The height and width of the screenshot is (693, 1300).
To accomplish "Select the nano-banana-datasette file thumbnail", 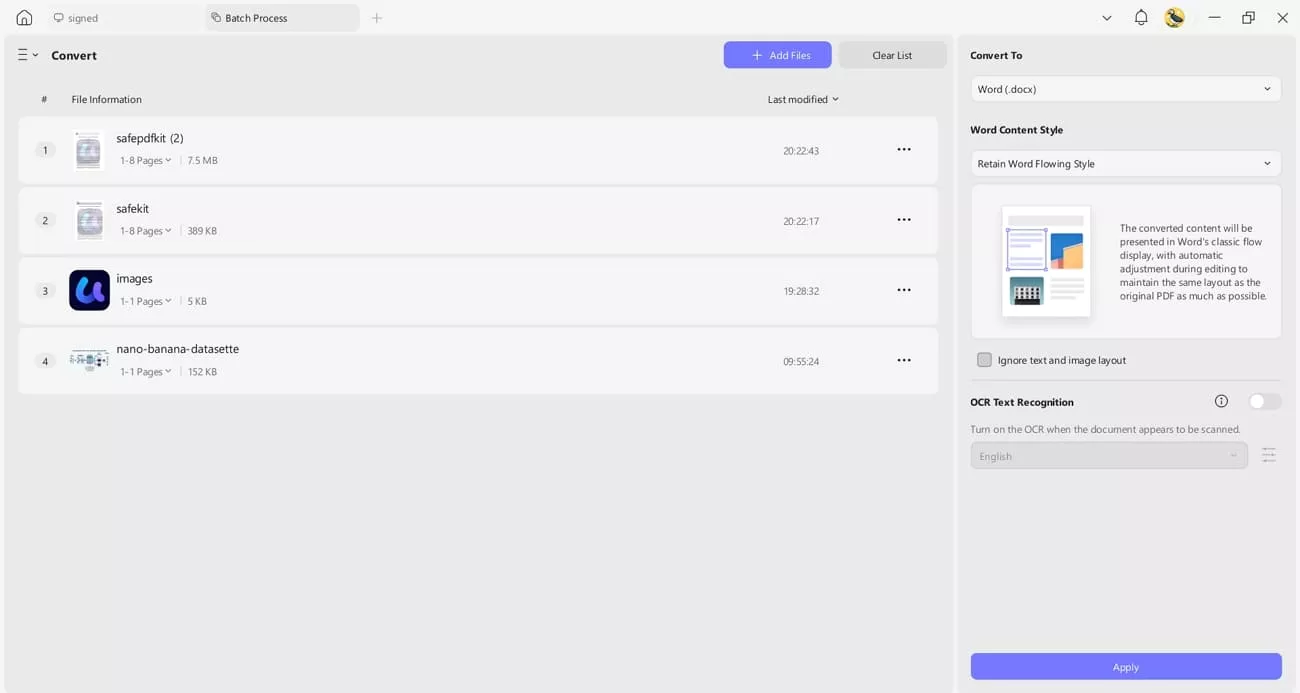I will pyautogui.click(x=89, y=360).
